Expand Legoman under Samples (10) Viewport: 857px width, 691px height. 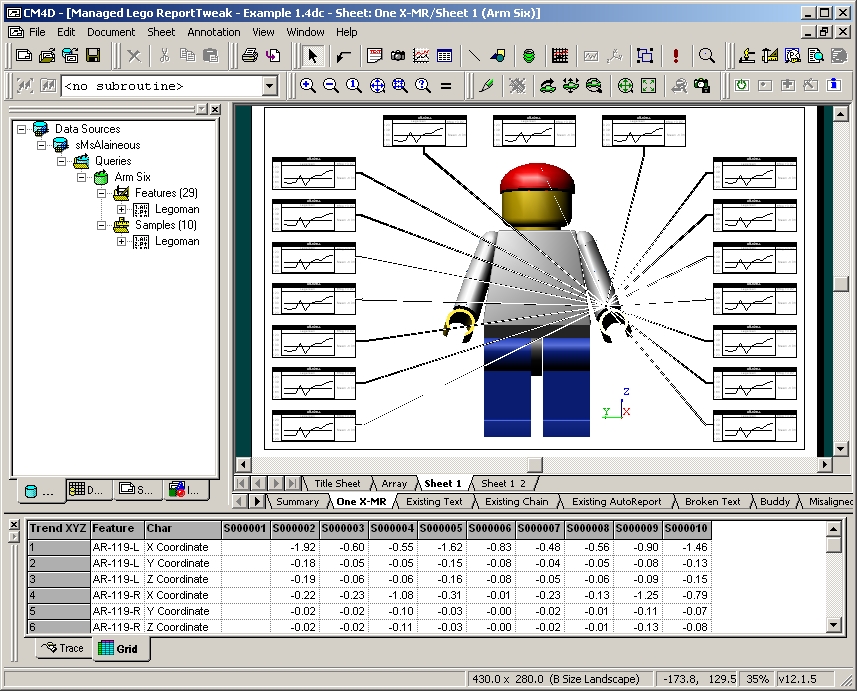[122, 241]
